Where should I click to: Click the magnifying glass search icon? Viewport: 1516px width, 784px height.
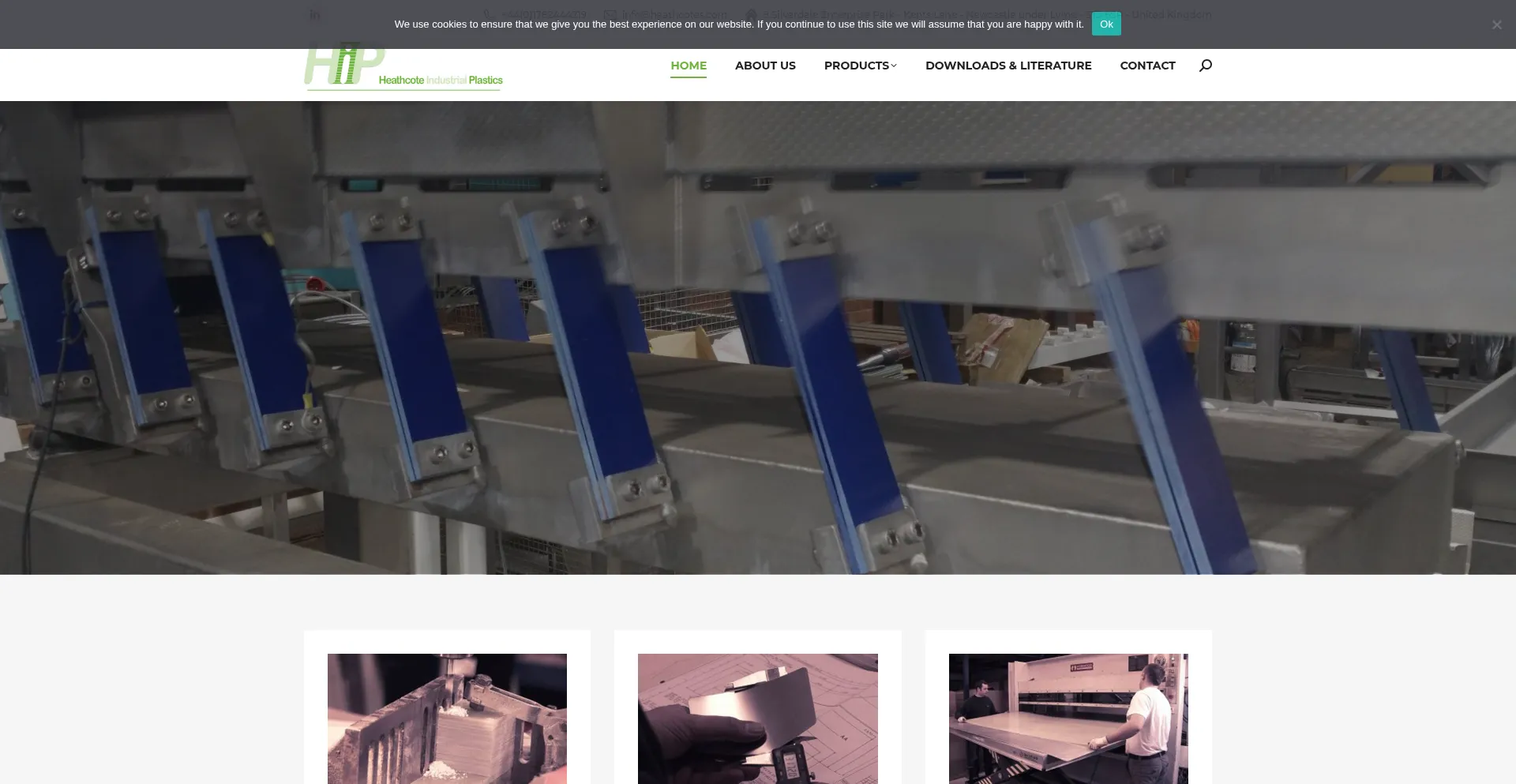tap(1205, 66)
